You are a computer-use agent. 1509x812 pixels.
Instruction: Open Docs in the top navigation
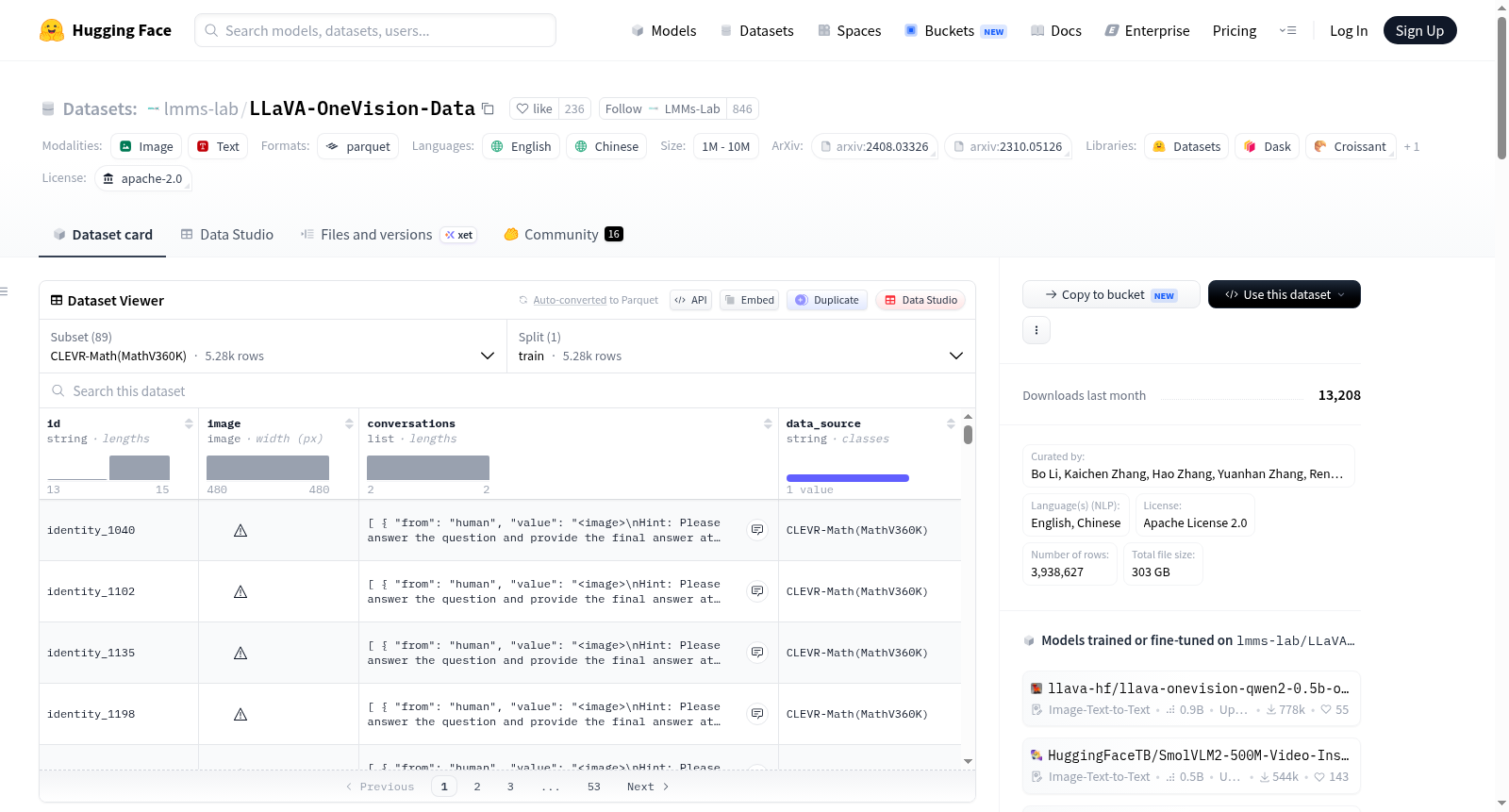tap(1056, 31)
